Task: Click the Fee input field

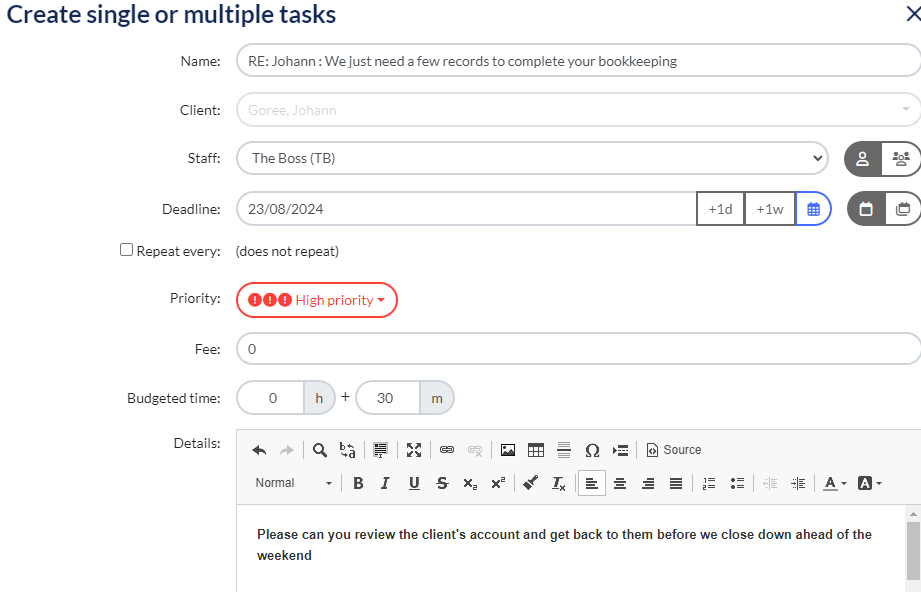Action: (x=577, y=349)
